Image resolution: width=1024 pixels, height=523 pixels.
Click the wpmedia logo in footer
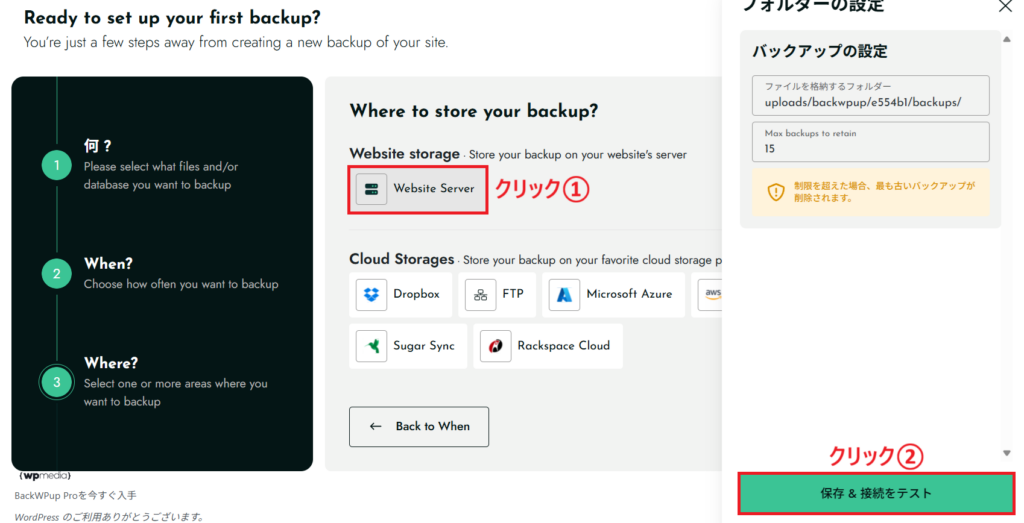pyautogui.click(x=45, y=475)
